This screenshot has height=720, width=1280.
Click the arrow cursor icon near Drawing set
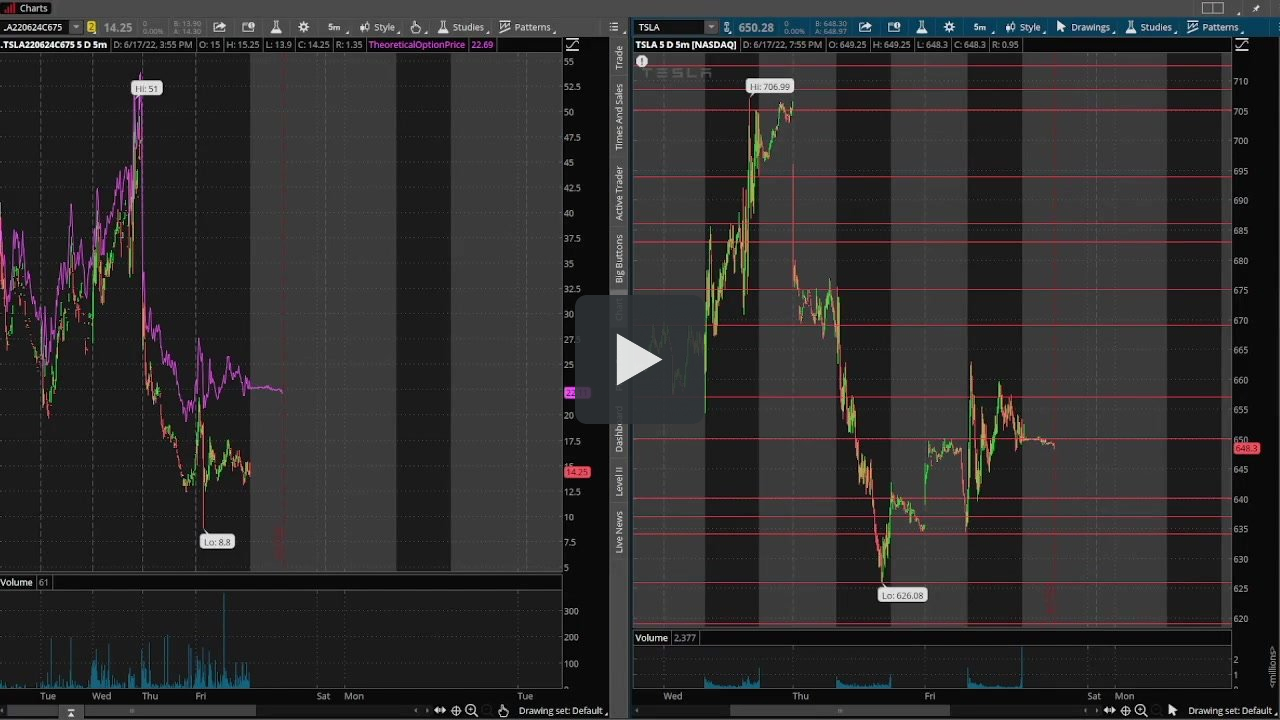click(1173, 710)
